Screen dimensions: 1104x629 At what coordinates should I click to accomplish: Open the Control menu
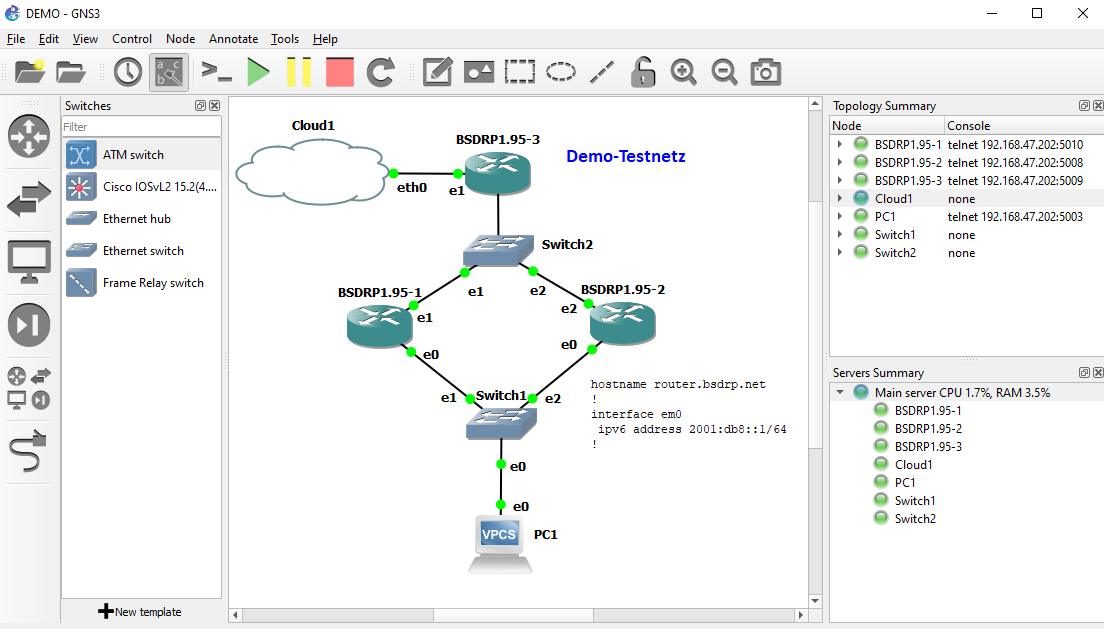coord(132,39)
